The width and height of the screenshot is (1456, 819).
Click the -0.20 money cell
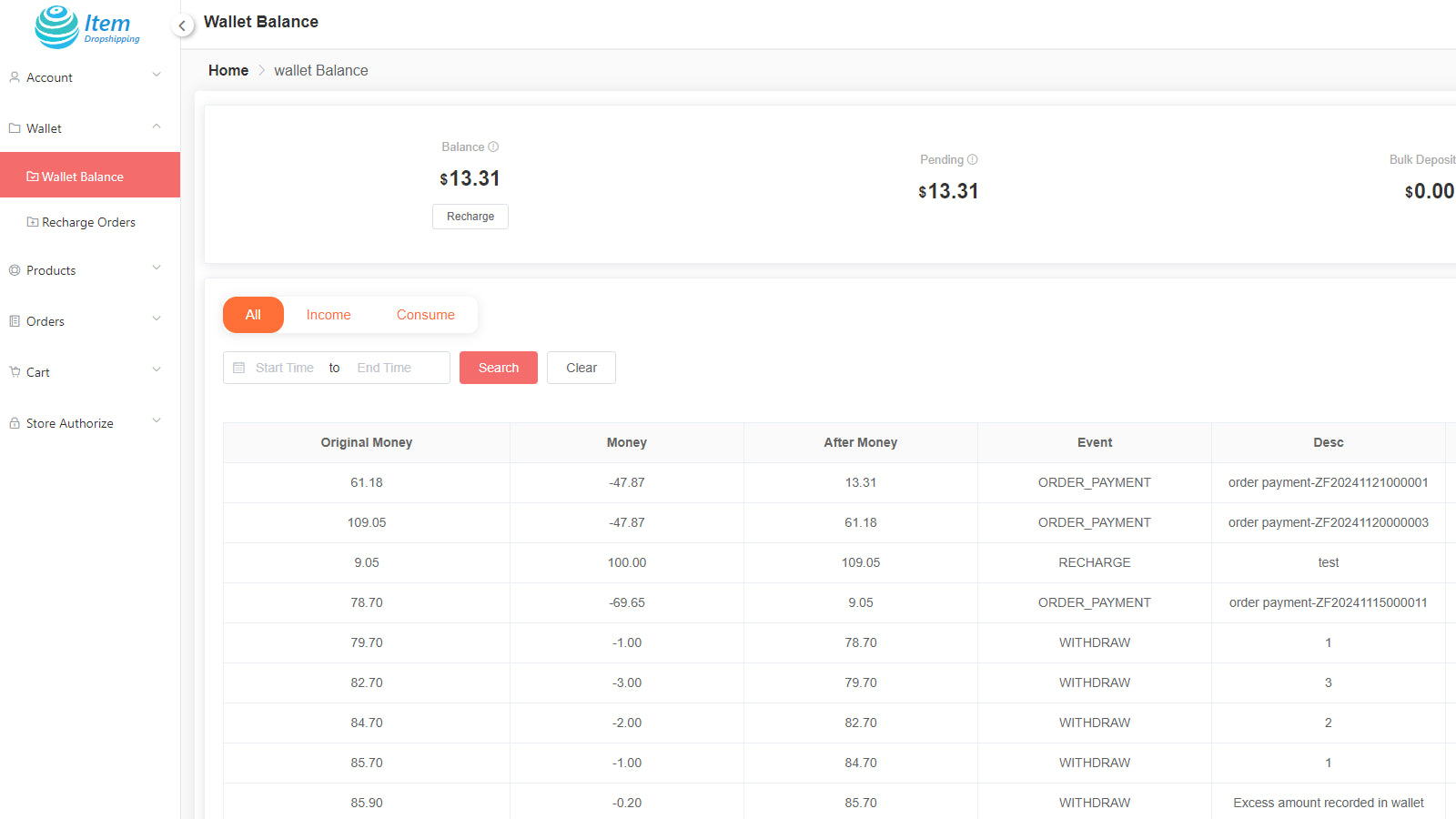pyautogui.click(x=627, y=803)
